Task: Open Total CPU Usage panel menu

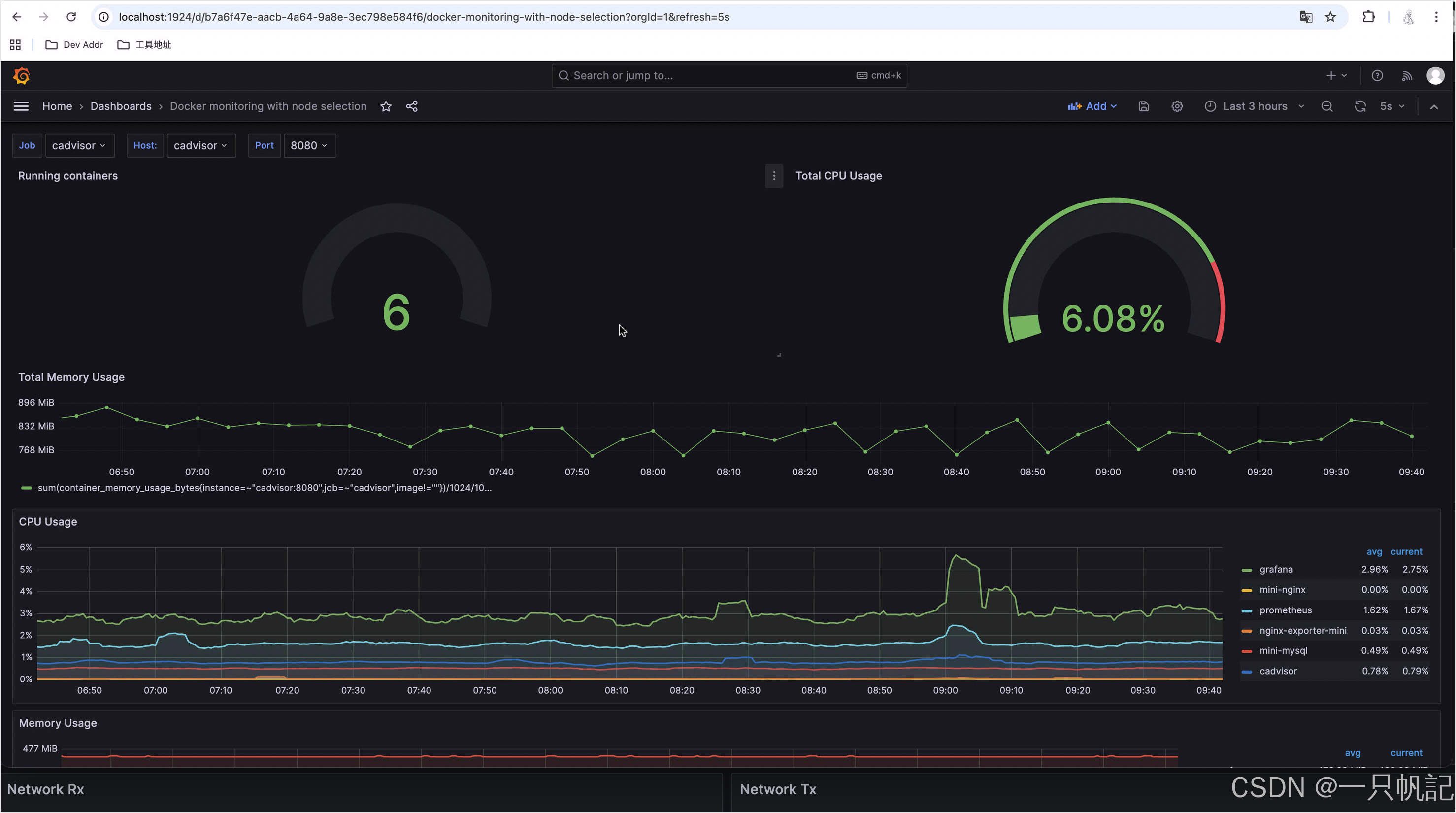Action: click(774, 176)
